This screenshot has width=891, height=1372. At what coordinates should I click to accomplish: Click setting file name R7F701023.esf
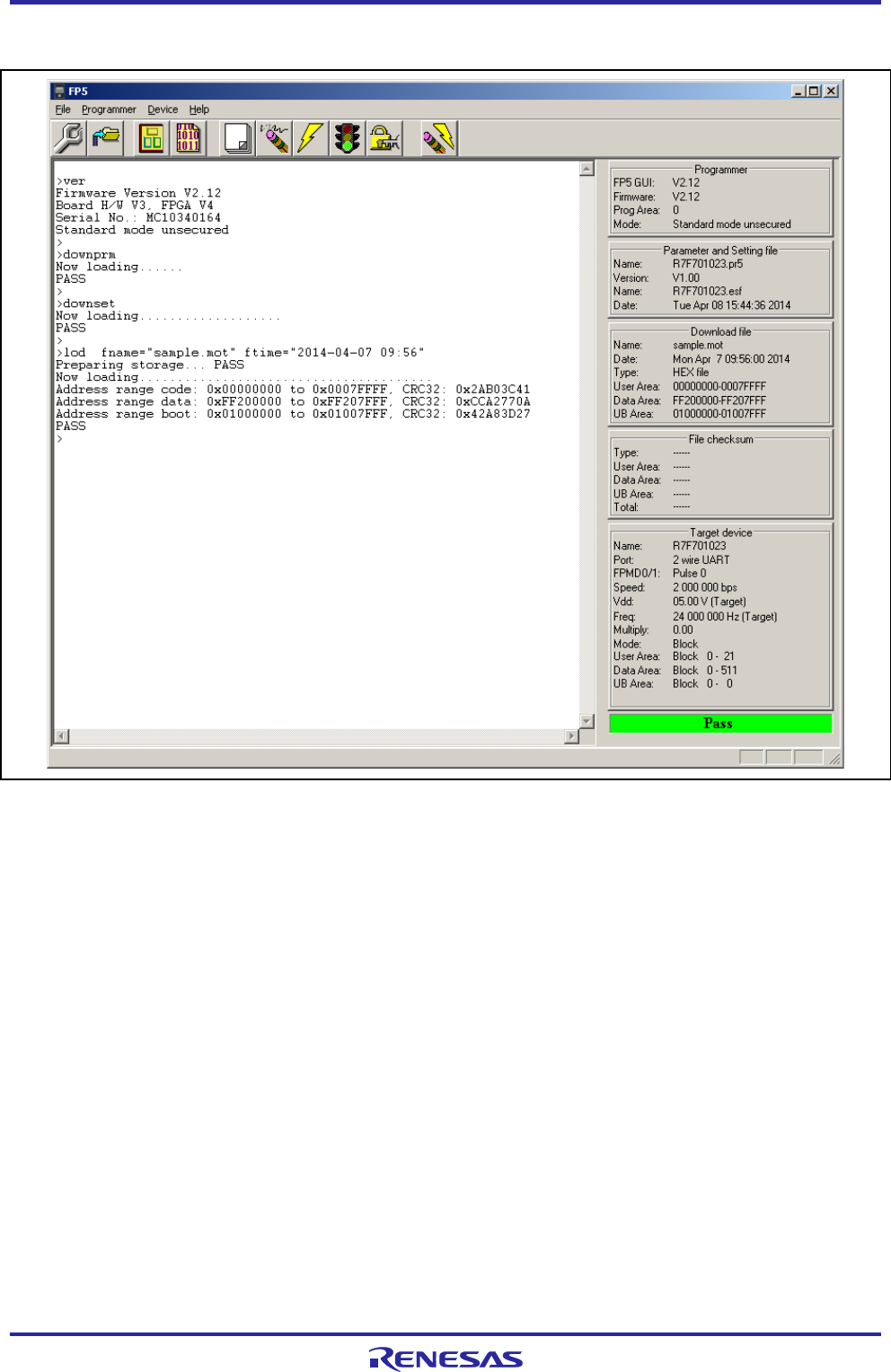(708, 291)
